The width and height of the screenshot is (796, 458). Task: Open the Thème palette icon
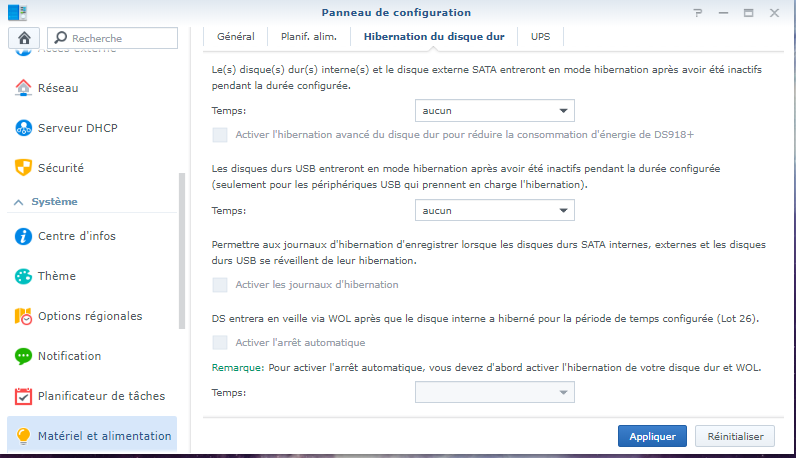click(x=23, y=276)
